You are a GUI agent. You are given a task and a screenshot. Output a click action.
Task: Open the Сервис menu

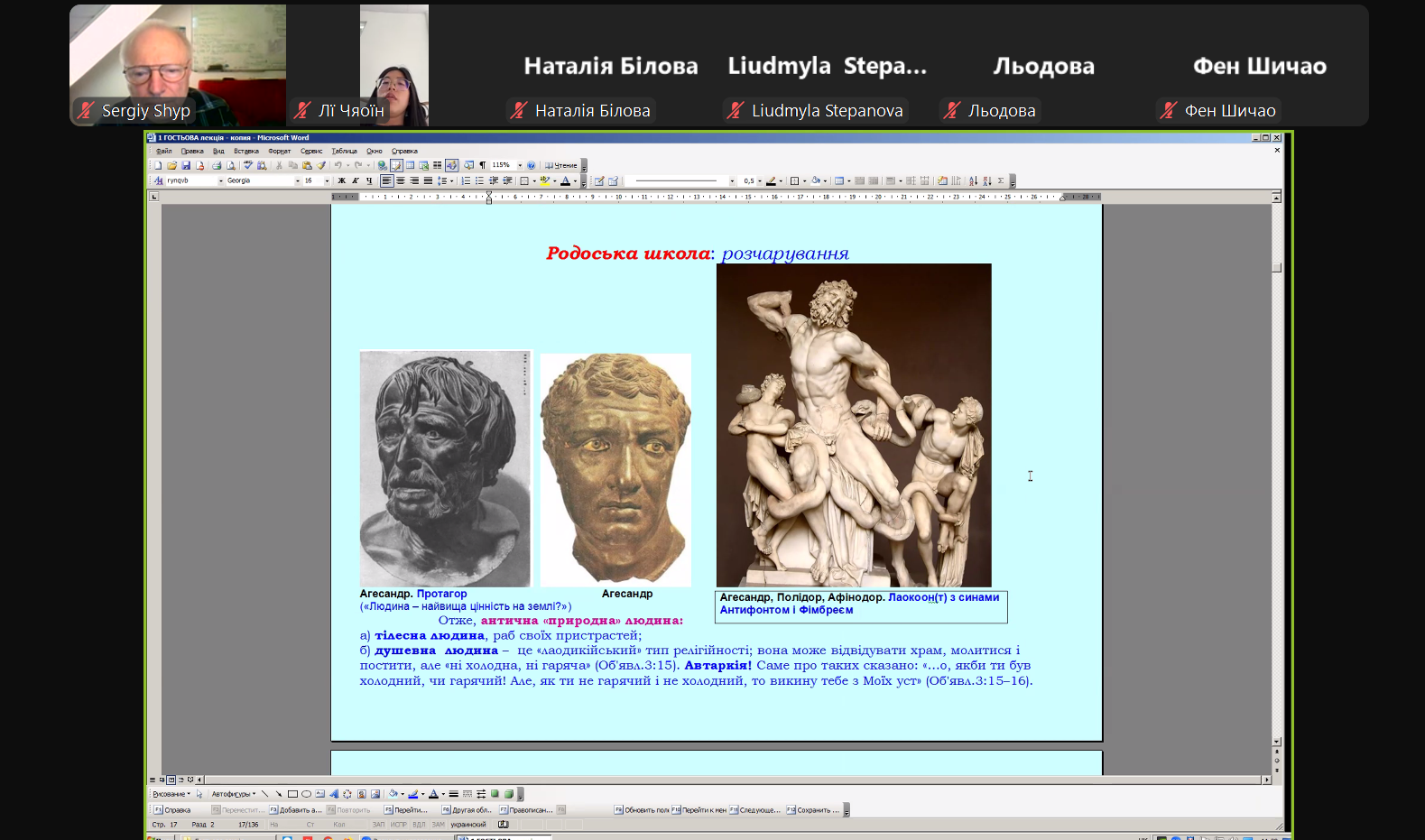tap(311, 151)
